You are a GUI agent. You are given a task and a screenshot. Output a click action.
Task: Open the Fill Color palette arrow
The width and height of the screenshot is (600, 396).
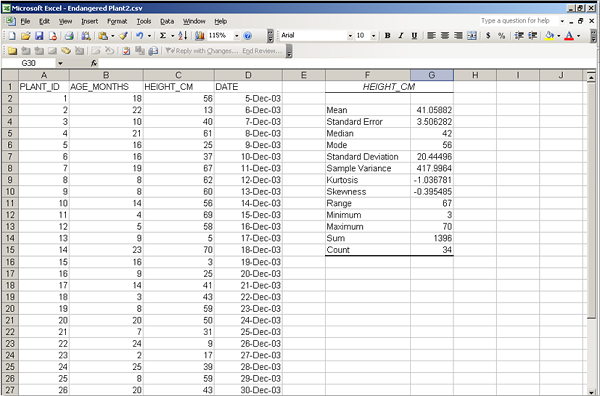pos(559,36)
